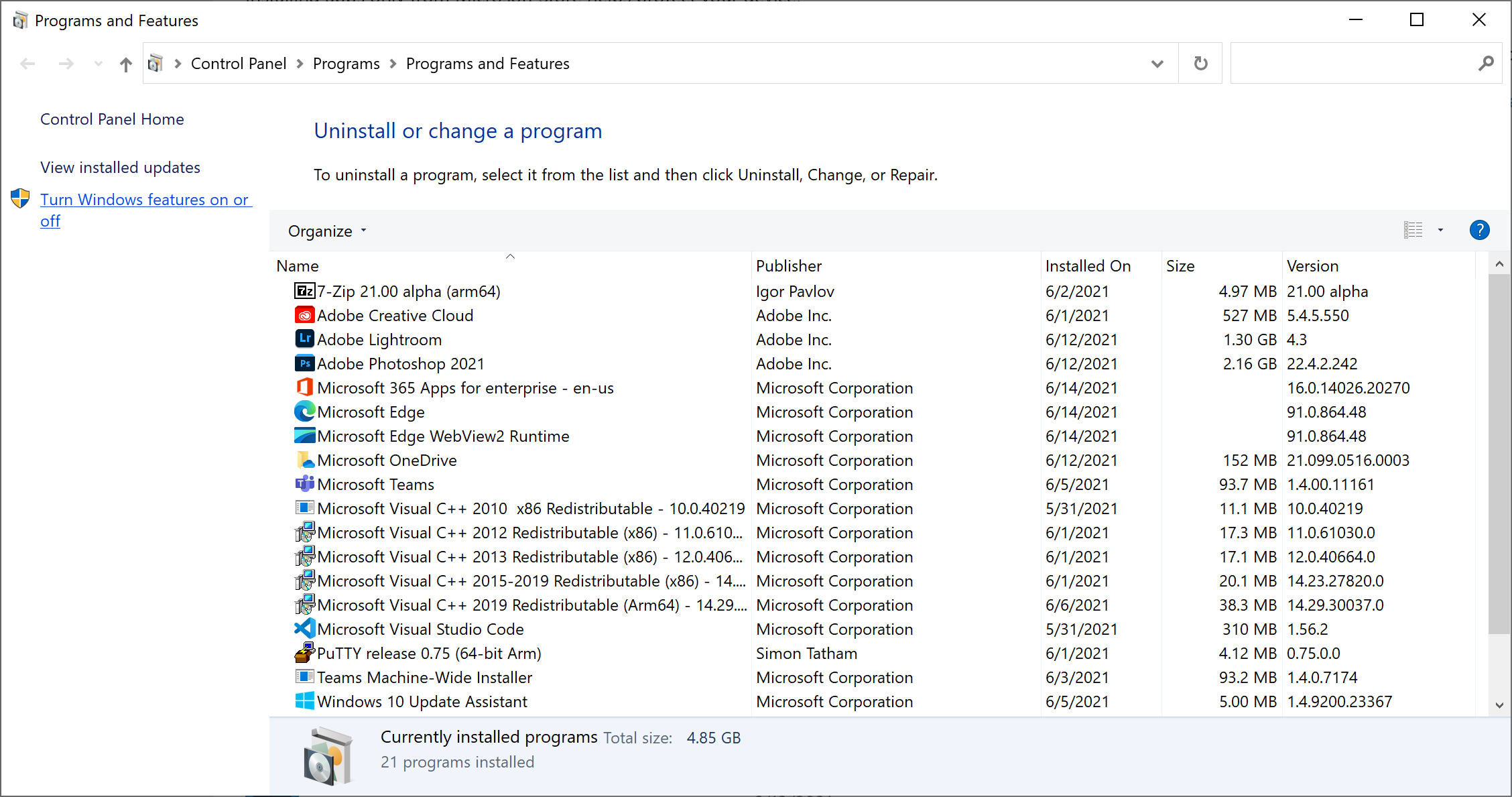Screen dimensions: 1512x797
Task: Select the 7-Zip program icon
Action: pos(304,291)
